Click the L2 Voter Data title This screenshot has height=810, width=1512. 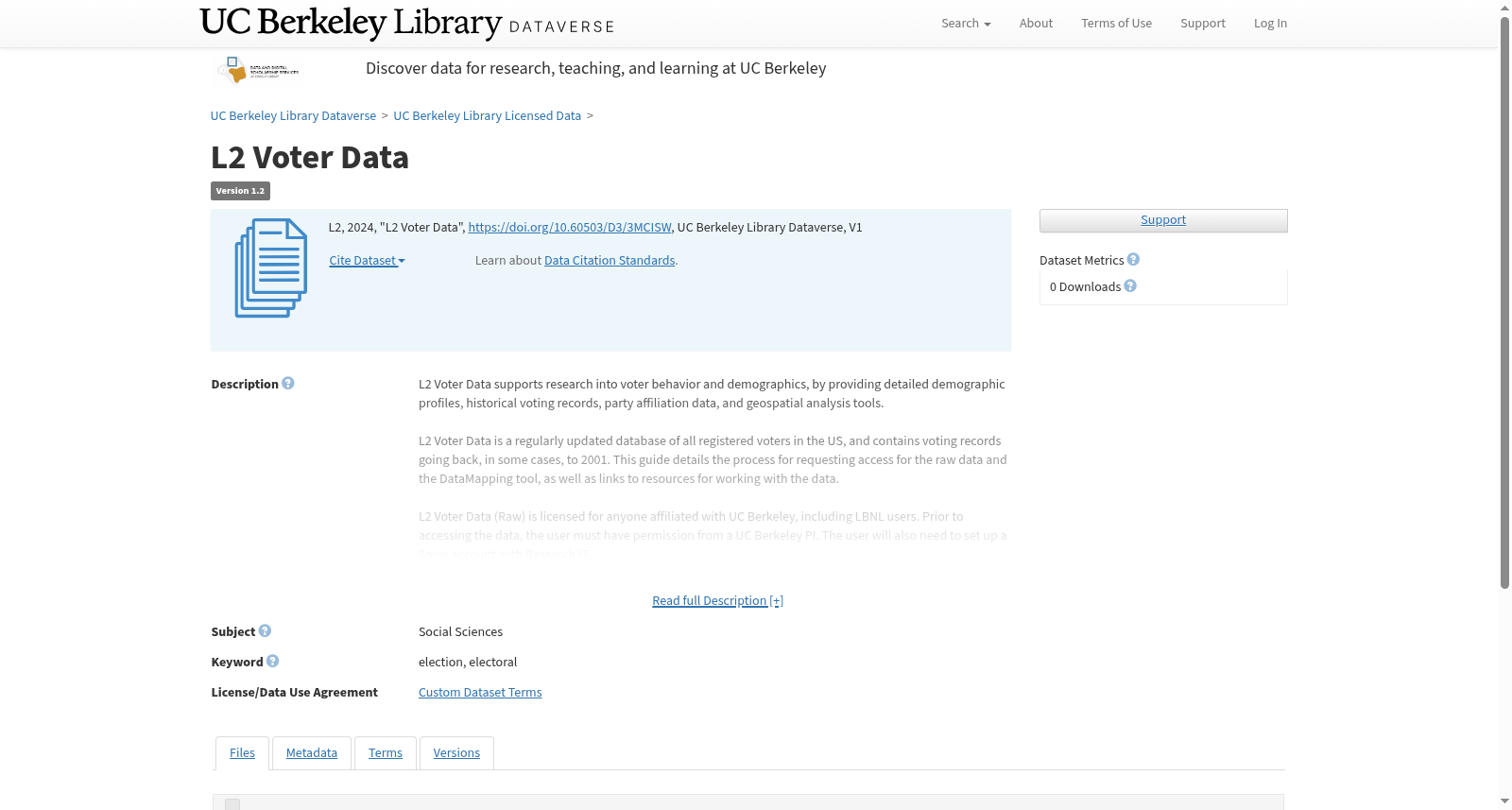pos(310,158)
